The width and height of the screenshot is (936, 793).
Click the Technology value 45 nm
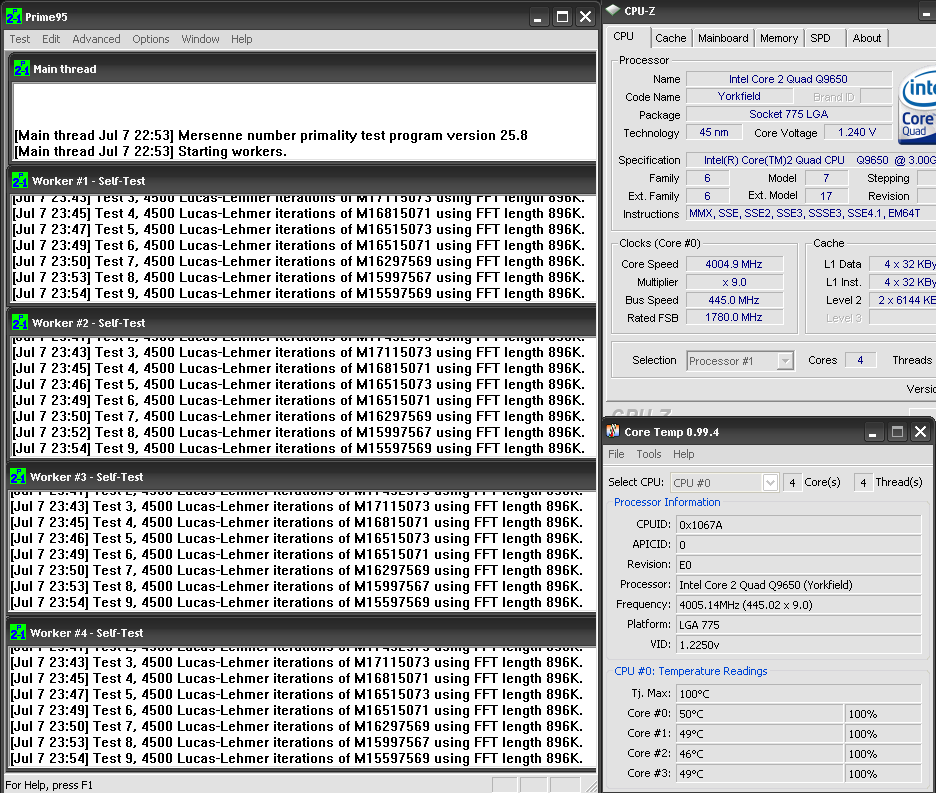(714, 132)
